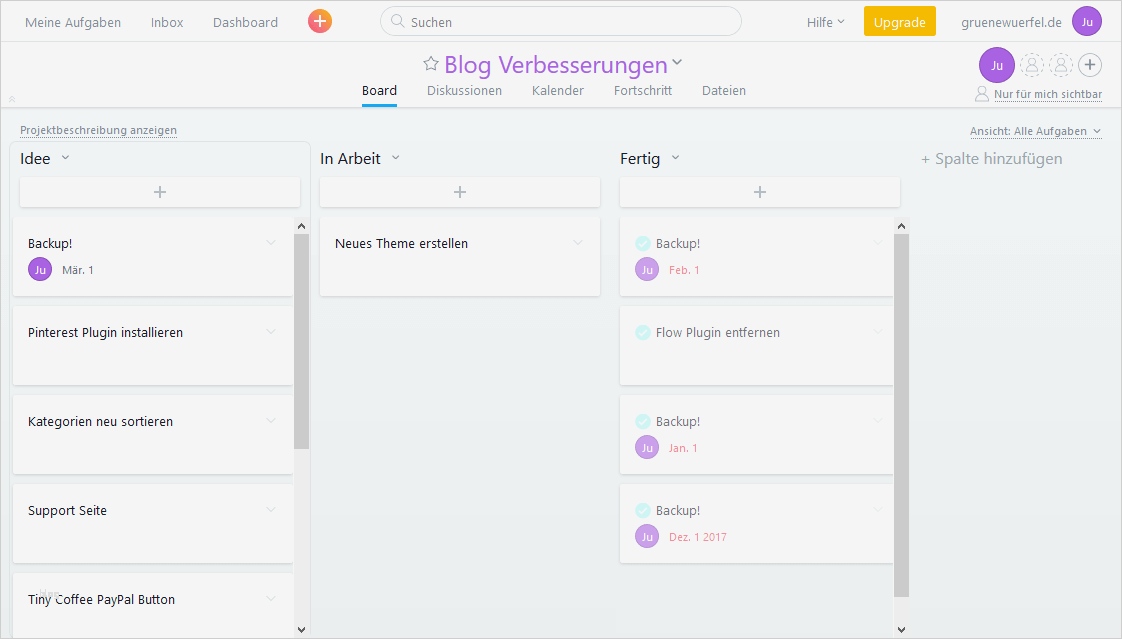Click the search magnifier icon
Screen dimensions: 1122x639
pos(398,21)
